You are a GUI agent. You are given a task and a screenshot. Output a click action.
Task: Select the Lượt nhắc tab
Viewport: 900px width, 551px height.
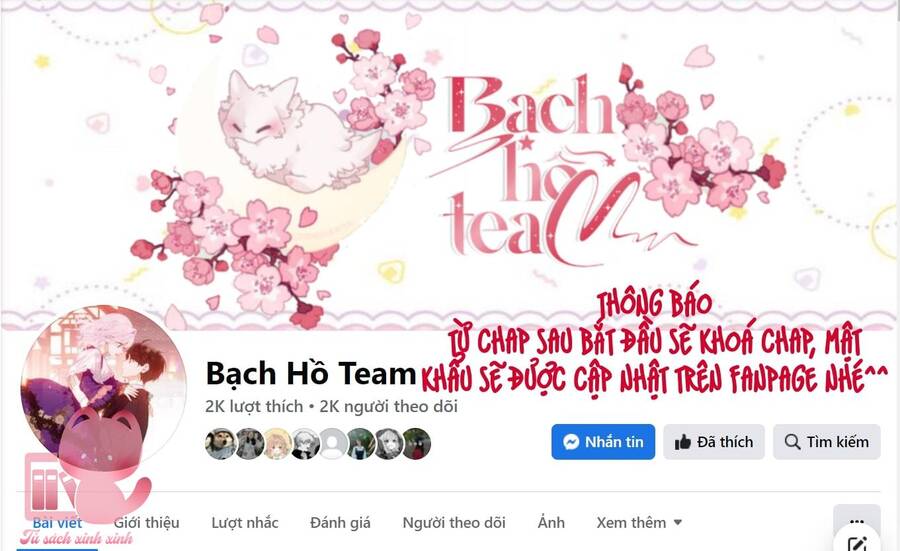(245, 523)
